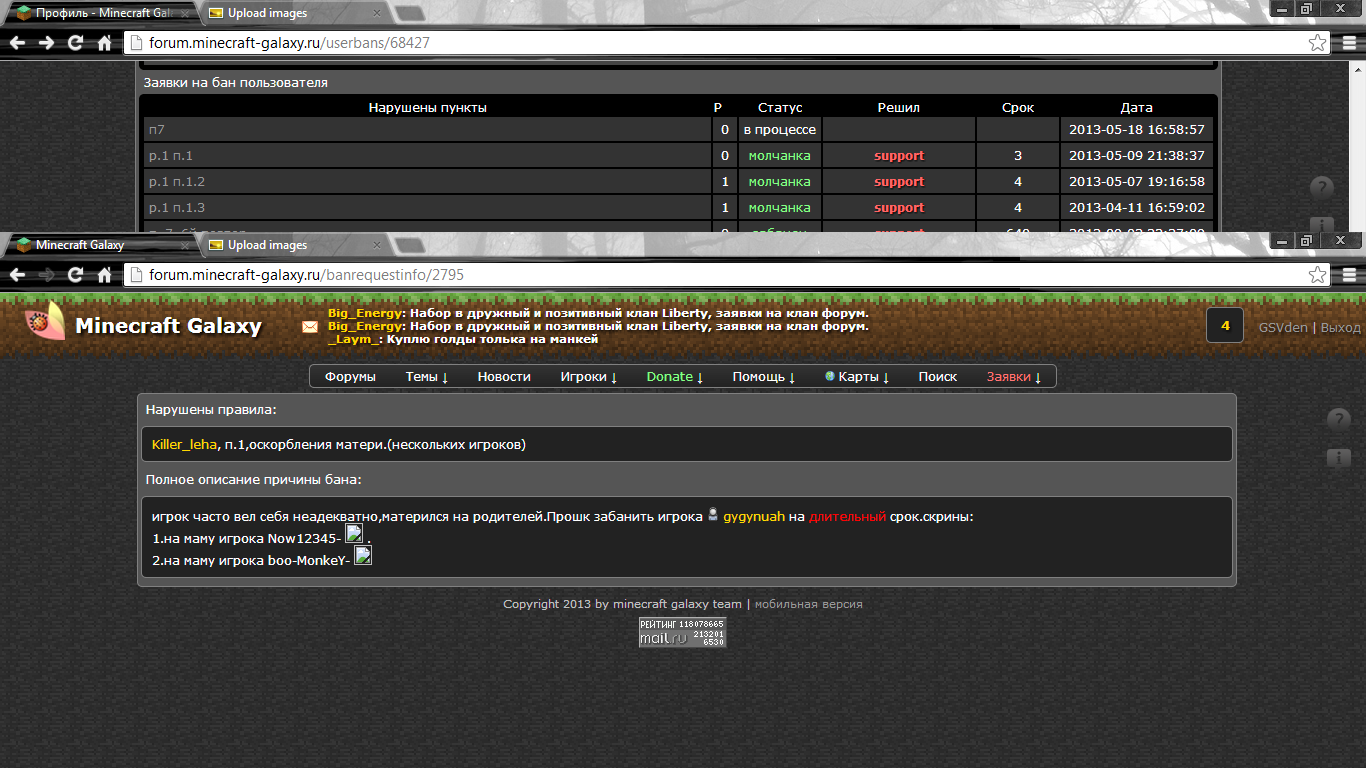The height and width of the screenshot is (768, 1366).
Task: Open Chrome menu in the upper window
Action: pos(1348,43)
